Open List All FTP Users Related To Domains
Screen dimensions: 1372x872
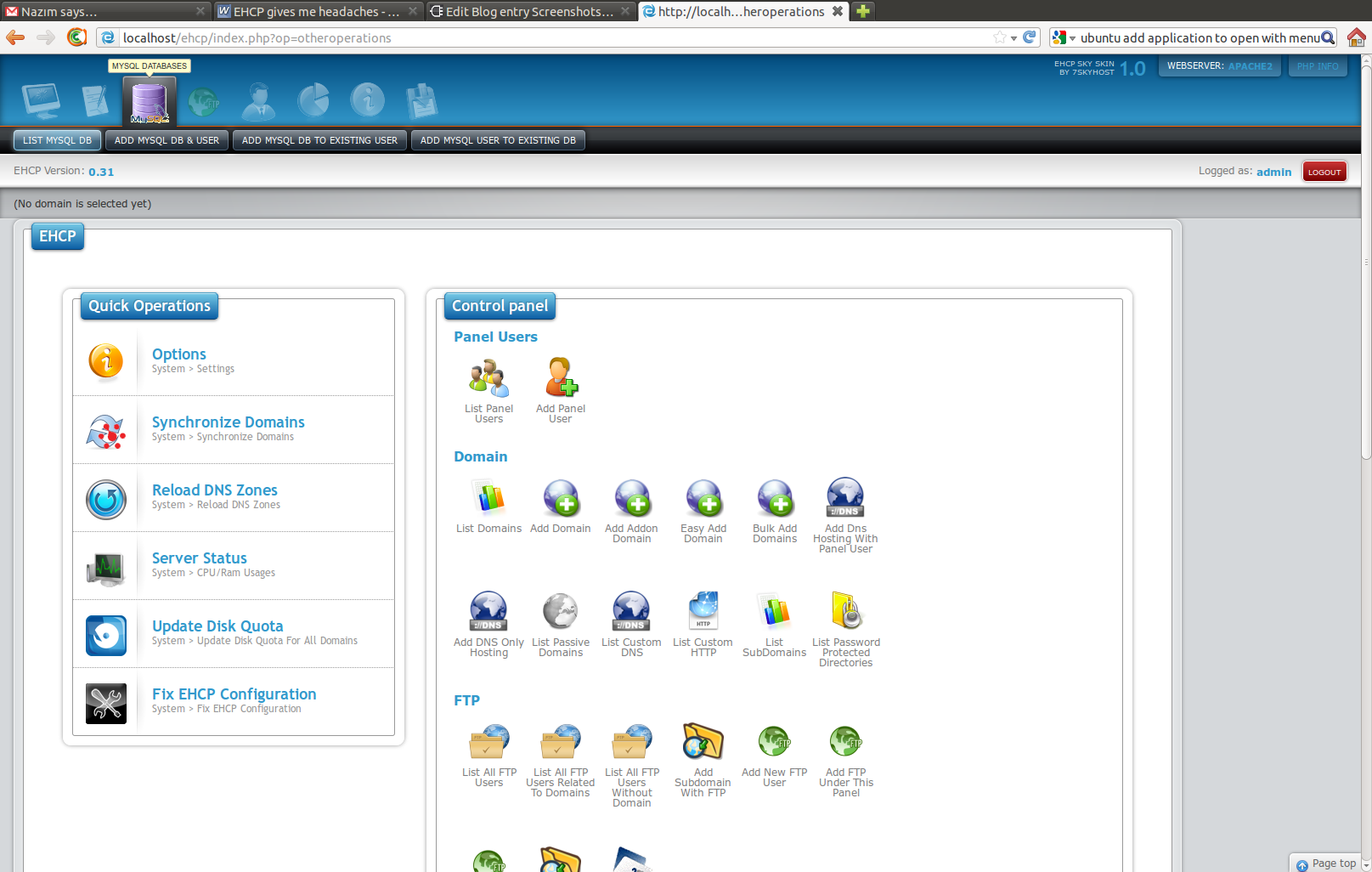(561, 742)
